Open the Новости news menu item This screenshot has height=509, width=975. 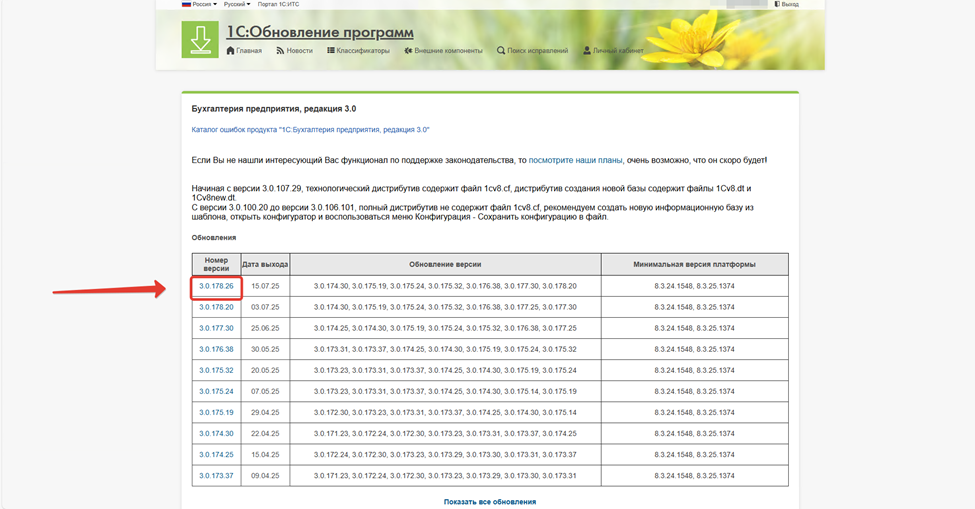point(294,50)
